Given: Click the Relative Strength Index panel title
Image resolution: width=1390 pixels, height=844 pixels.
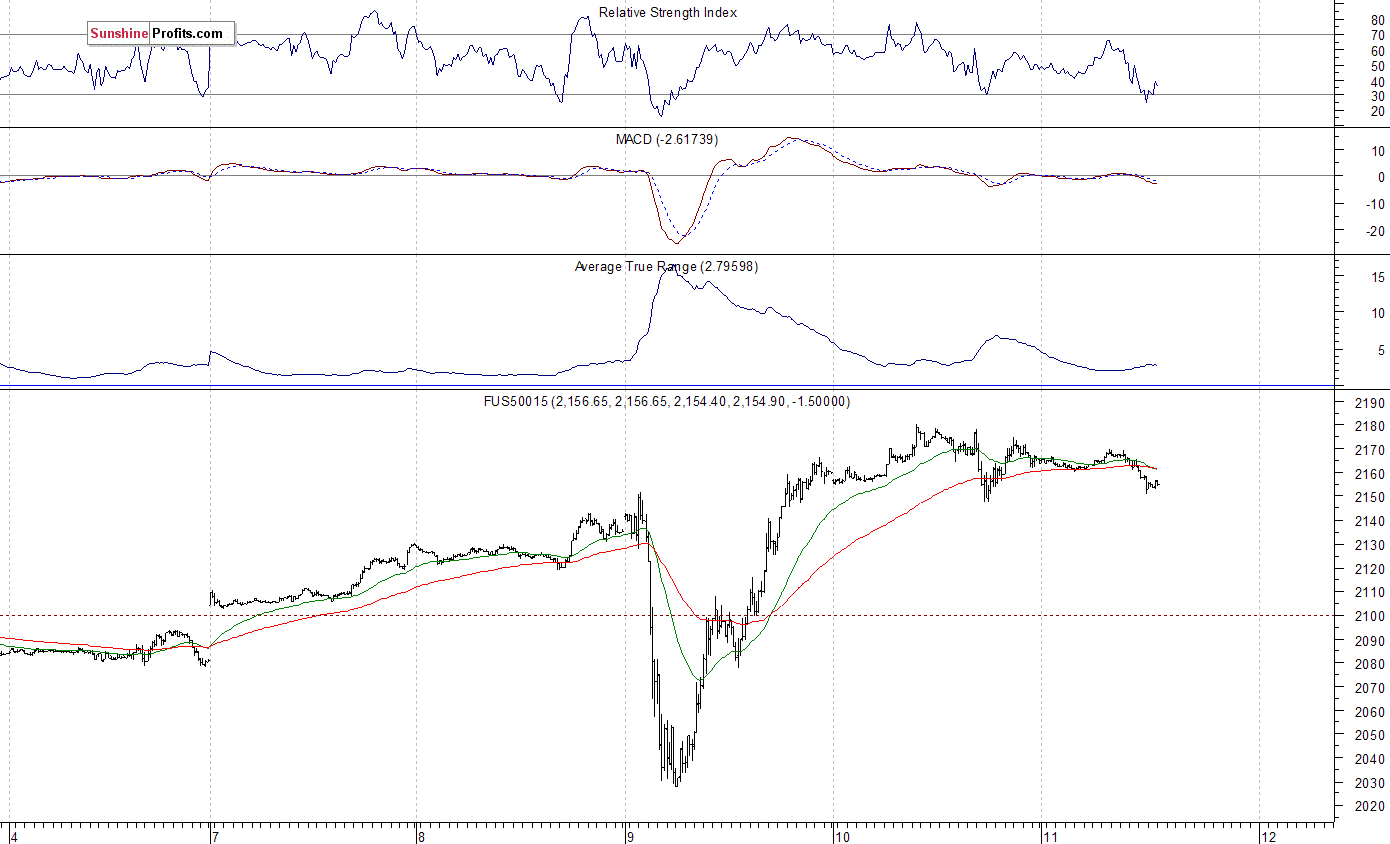Looking at the screenshot, I should coord(667,13).
